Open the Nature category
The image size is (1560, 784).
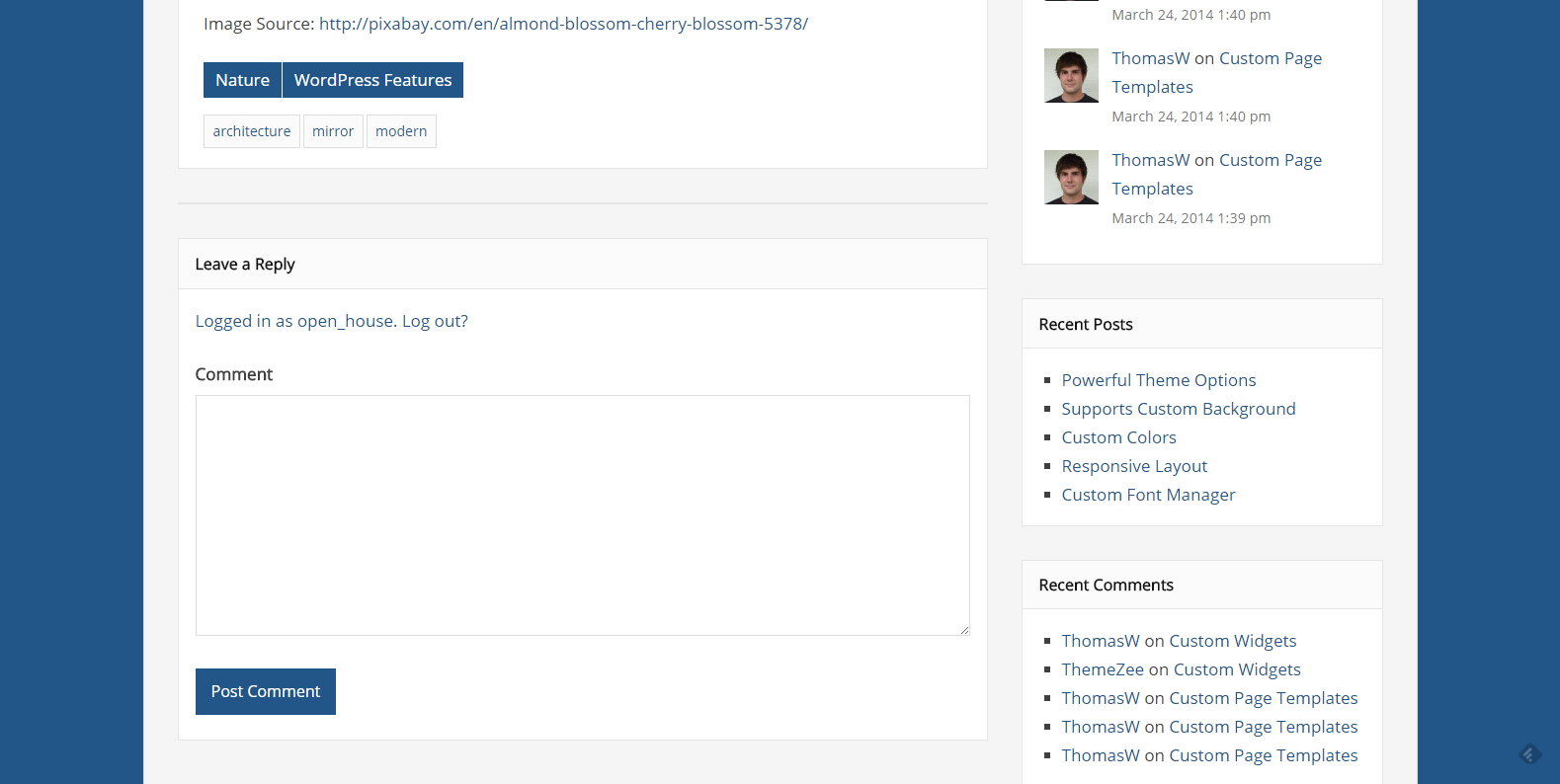pyautogui.click(x=242, y=80)
